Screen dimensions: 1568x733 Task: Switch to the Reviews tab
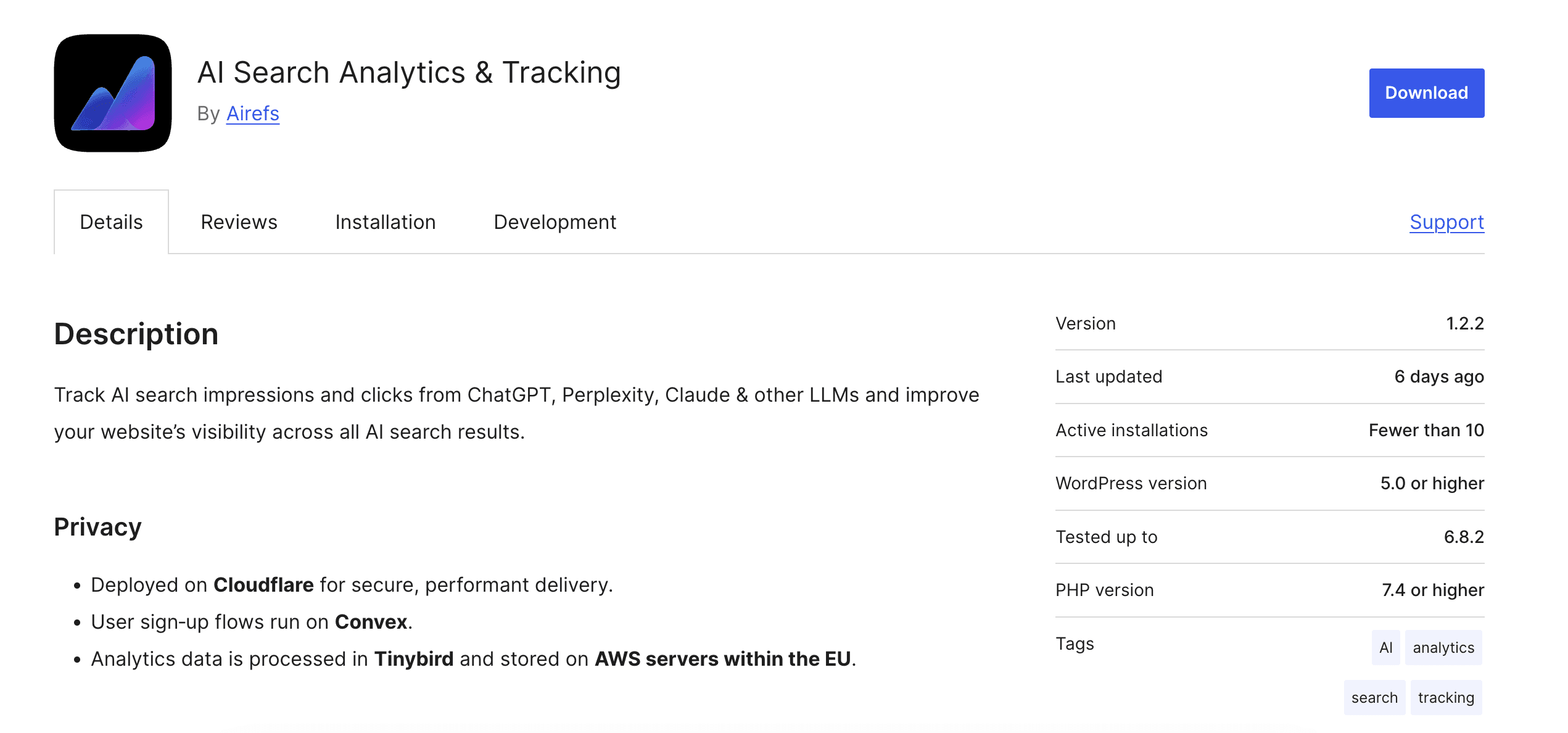coord(239,222)
